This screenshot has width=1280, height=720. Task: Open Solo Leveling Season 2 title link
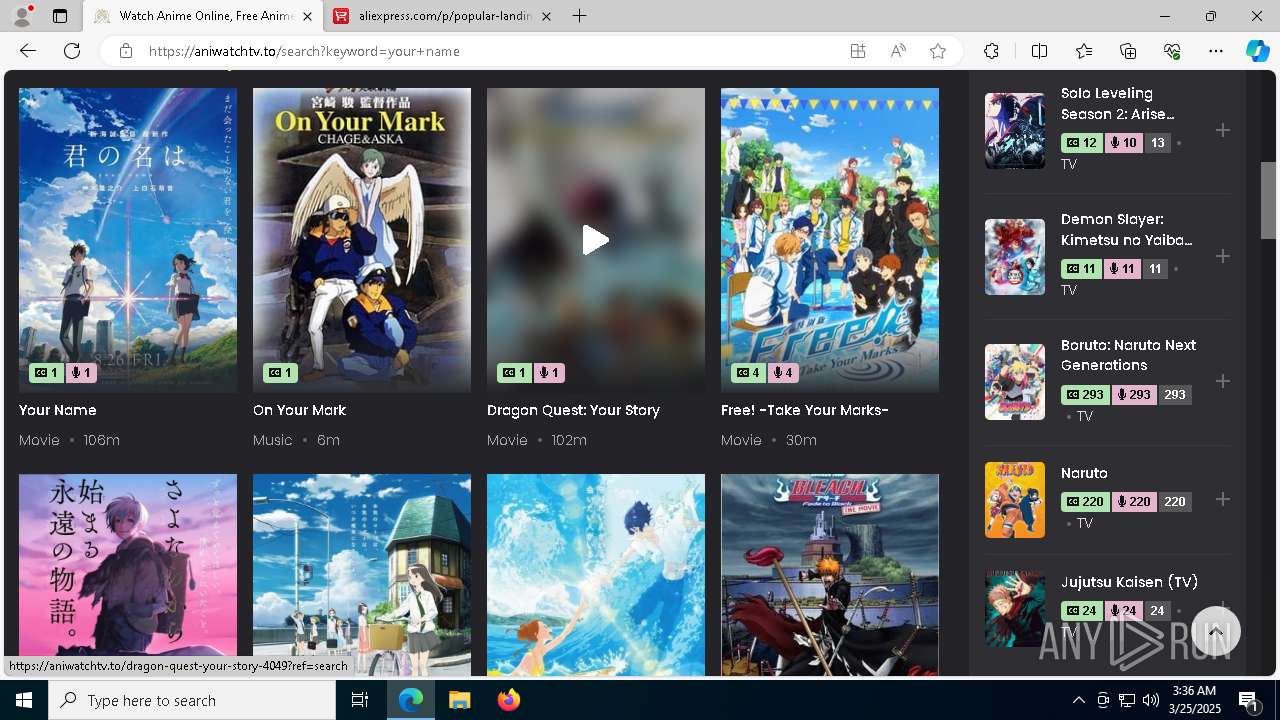tap(1118, 103)
